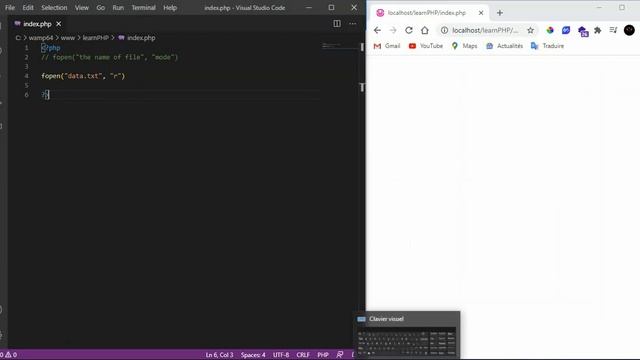Open the Traduire bookmark

point(547,46)
